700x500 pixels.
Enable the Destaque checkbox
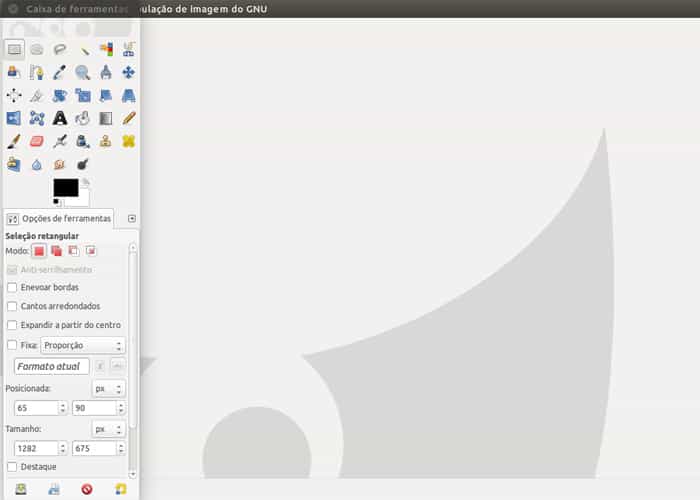point(12,467)
